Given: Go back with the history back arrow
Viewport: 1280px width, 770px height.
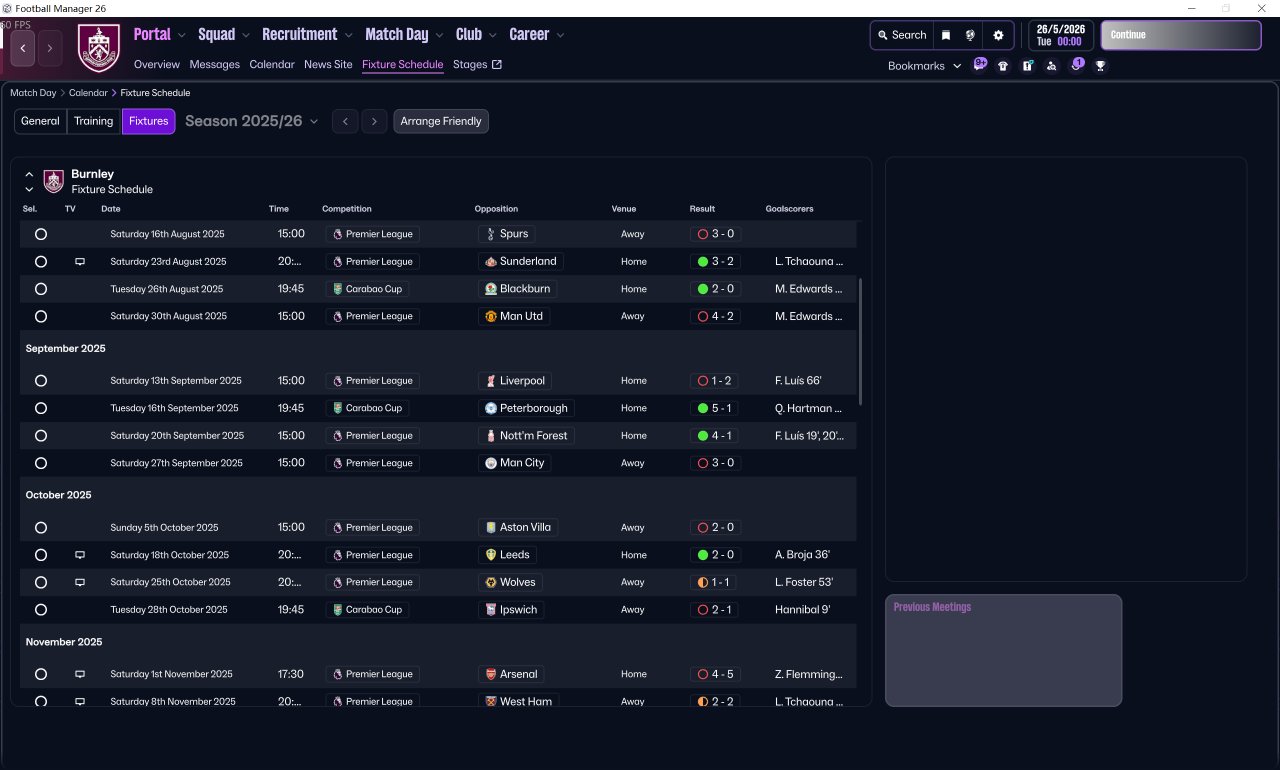Looking at the screenshot, I should [23, 48].
